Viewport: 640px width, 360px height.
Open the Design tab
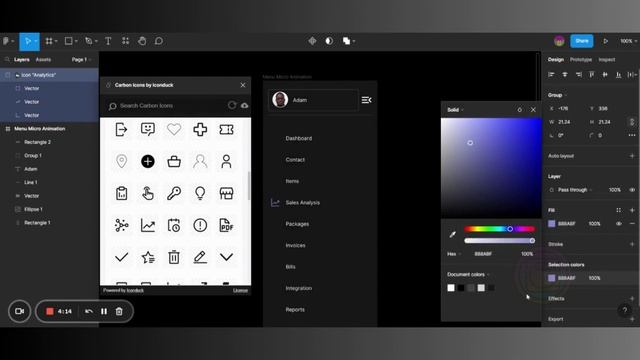tap(556, 60)
